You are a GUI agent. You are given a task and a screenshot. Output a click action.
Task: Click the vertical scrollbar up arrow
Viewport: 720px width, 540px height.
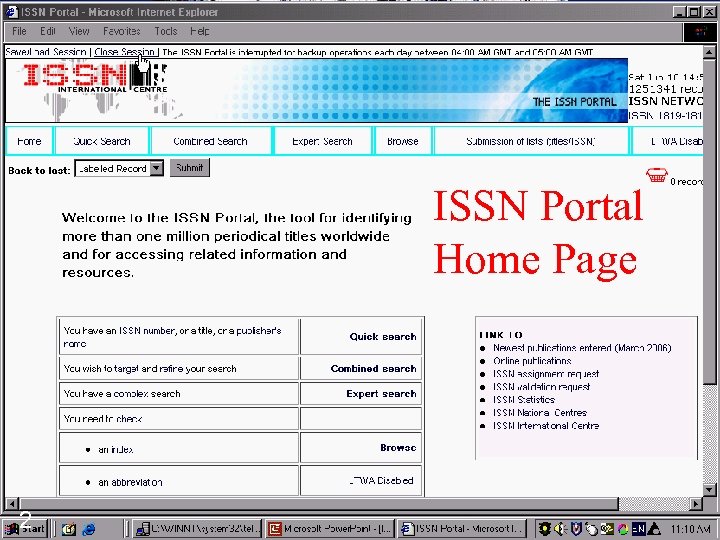coord(709,52)
